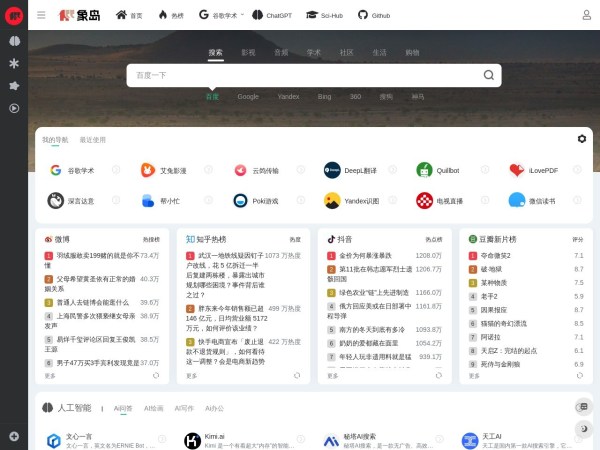Launch the Quillbot shortcut
600x450 pixels.
click(x=447, y=170)
